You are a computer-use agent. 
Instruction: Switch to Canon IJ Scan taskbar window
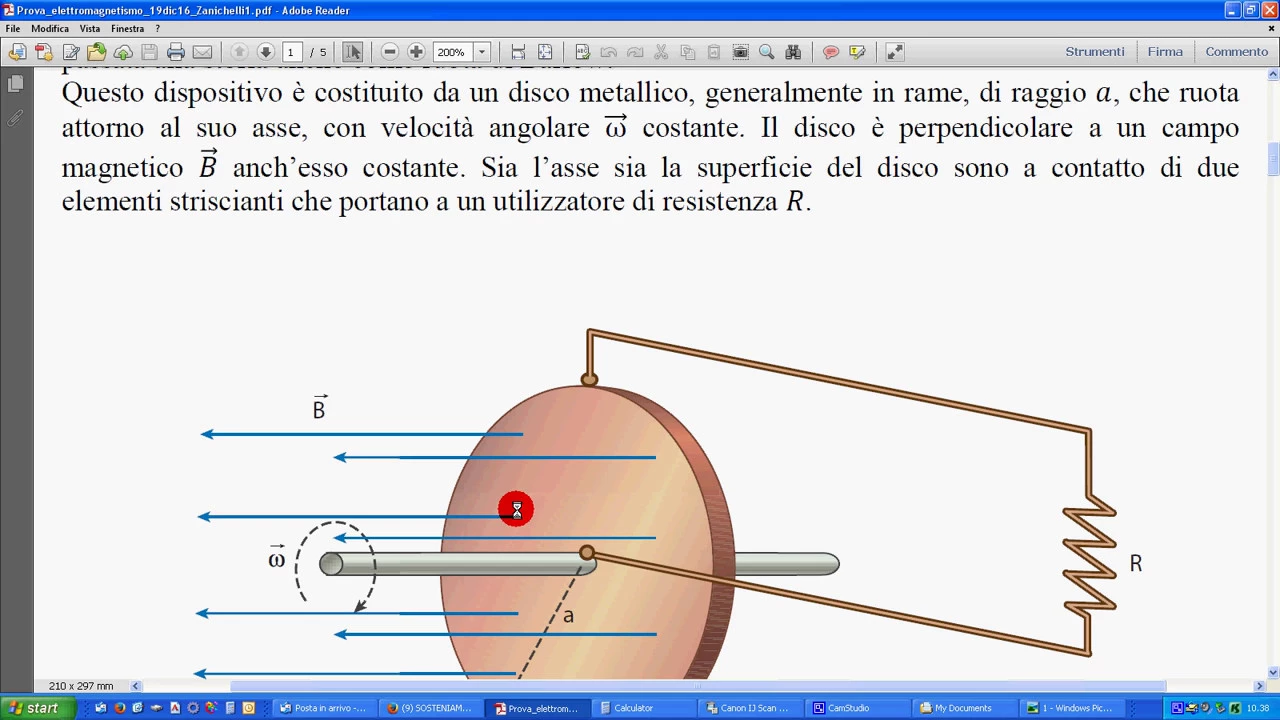(752, 708)
